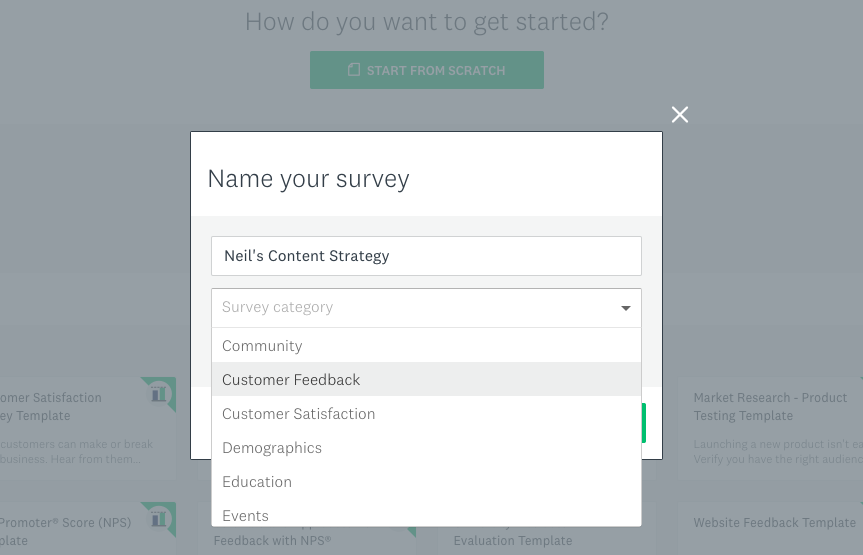Image resolution: width=863 pixels, height=555 pixels.
Task: Click the survey name input field
Action: pyautogui.click(x=426, y=256)
